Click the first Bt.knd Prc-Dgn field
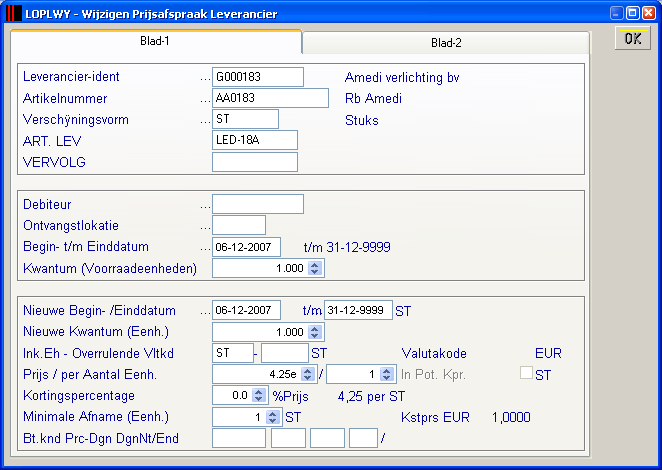Screen dimensions: 662x470 click(x=239, y=438)
